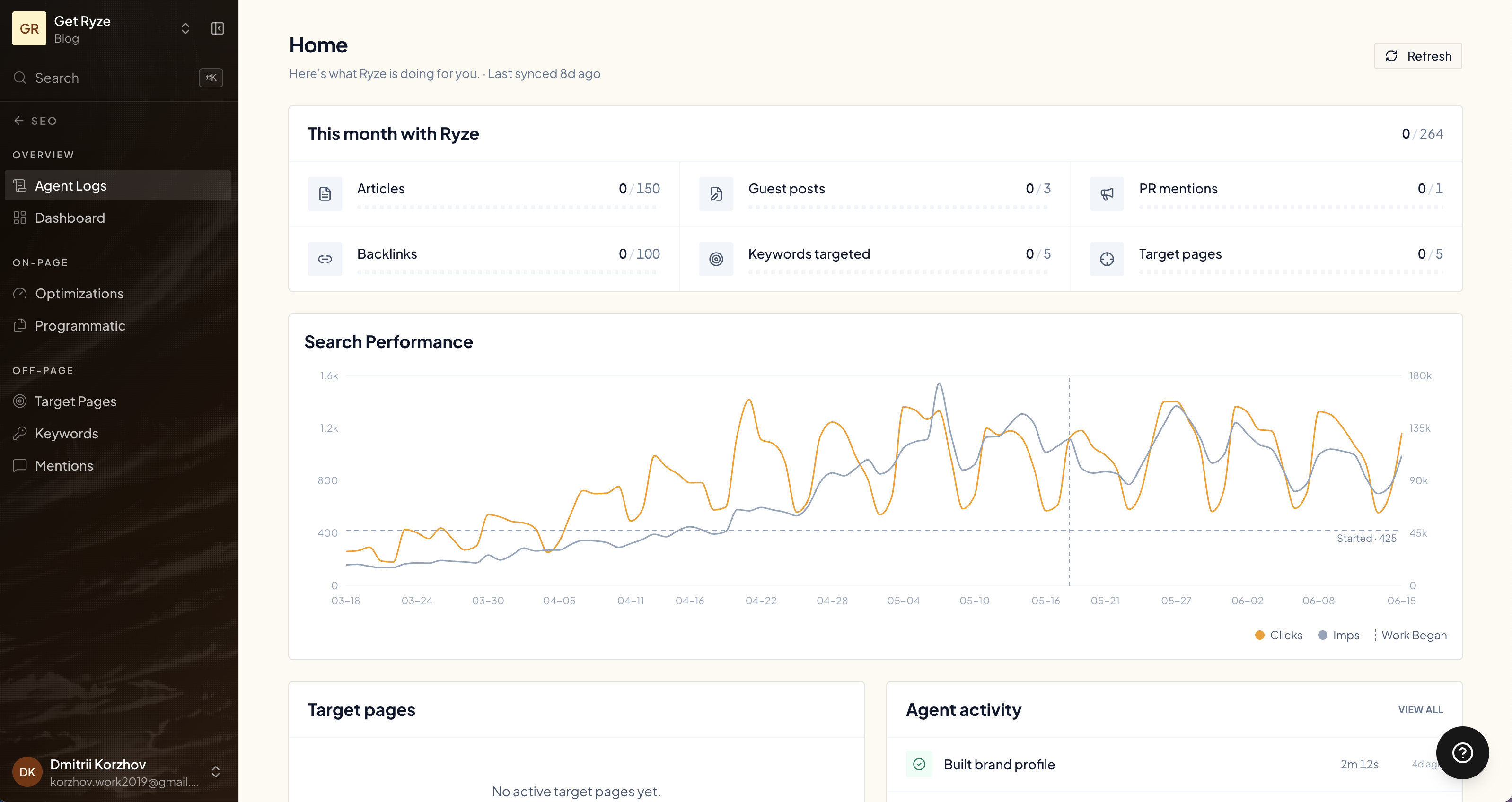Click the sidebar Search field

[x=117, y=78]
